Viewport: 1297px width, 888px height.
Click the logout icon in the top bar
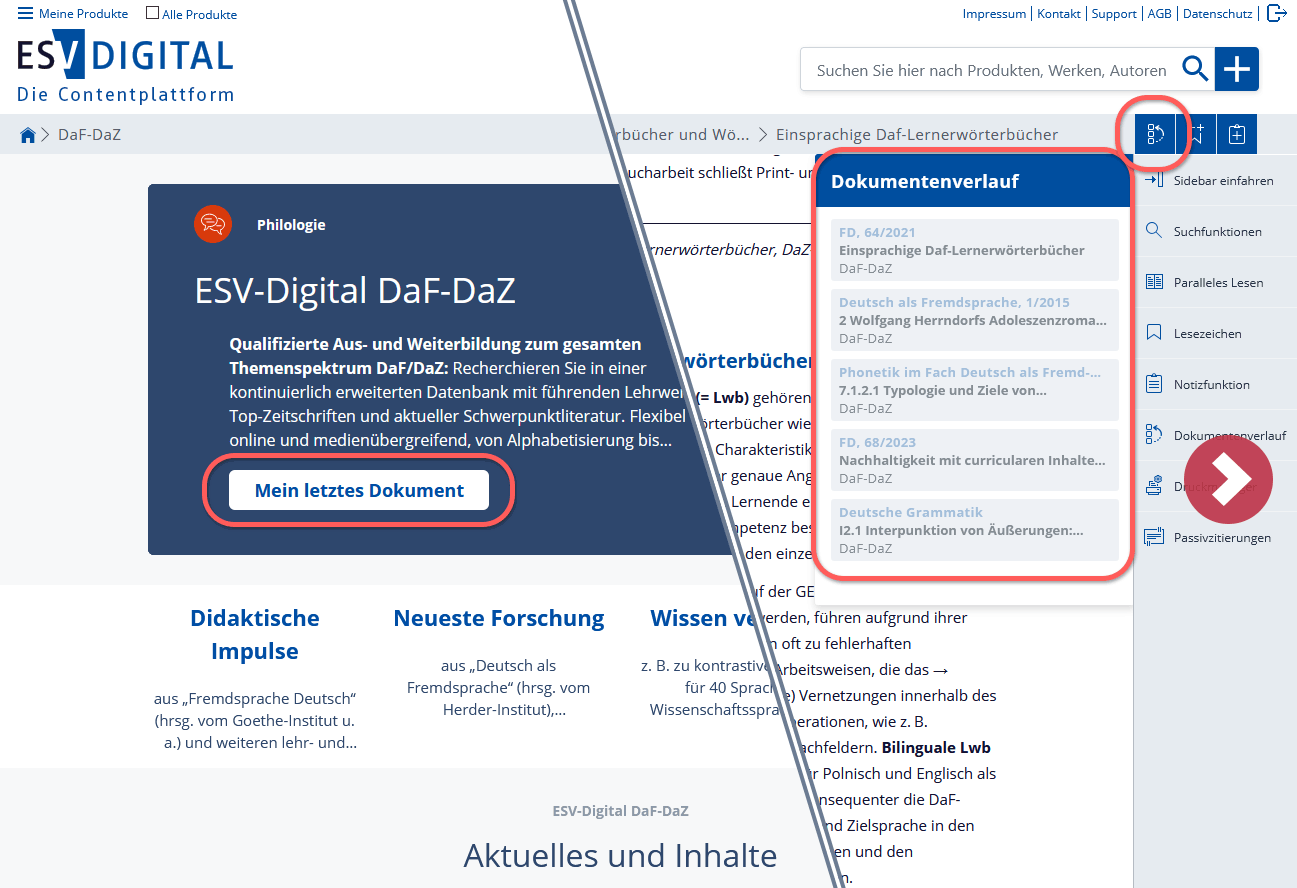pos(1276,13)
